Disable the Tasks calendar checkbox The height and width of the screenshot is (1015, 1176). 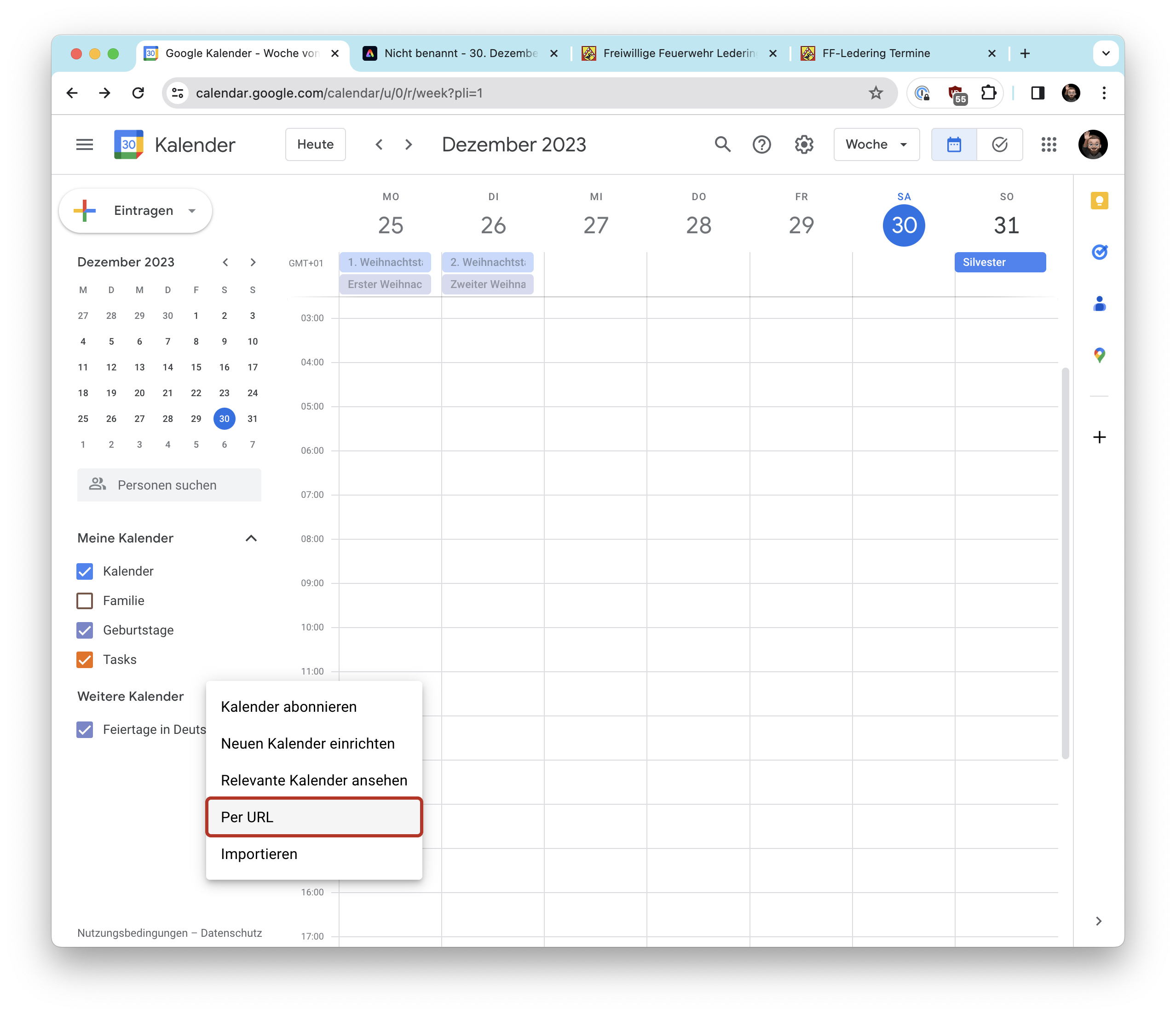pos(85,660)
